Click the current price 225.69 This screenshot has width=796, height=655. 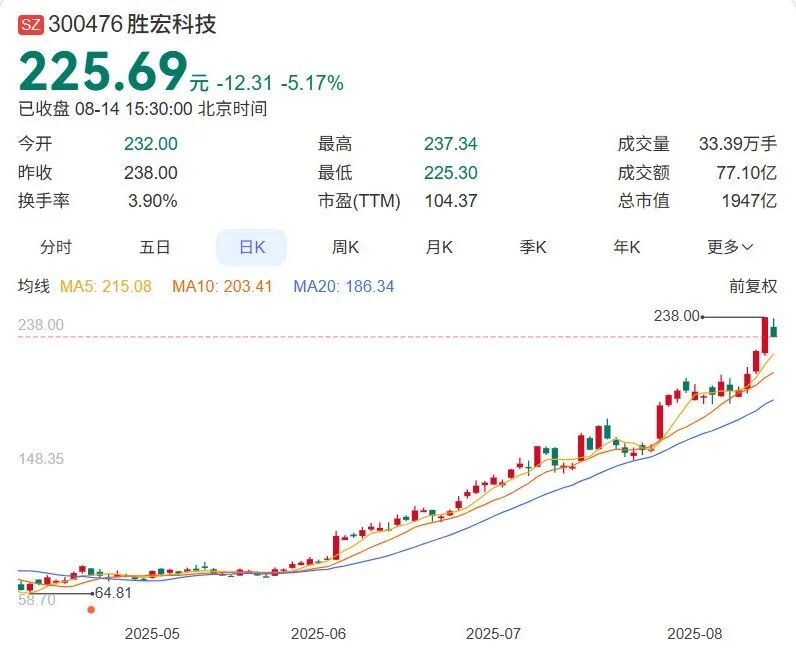click(x=104, y=71)
